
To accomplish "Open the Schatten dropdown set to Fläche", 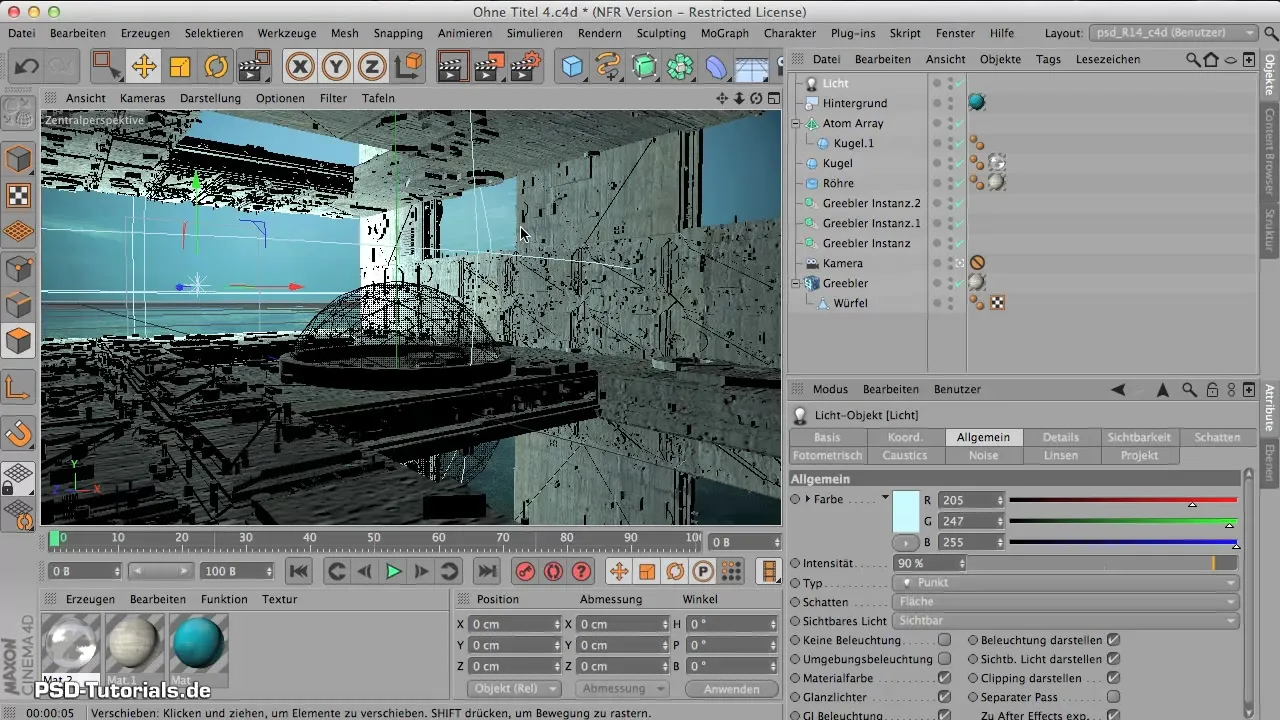I will [1065, 602].
